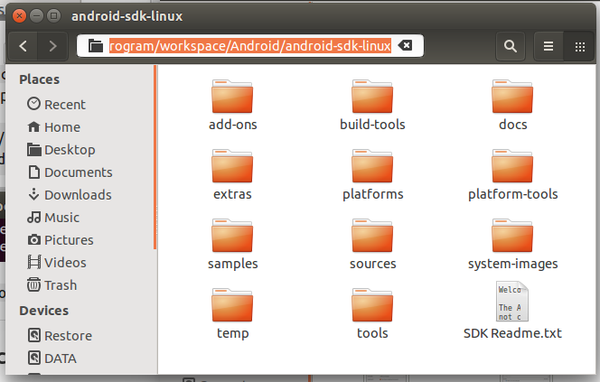Maximize the android-sdk-linux window

pyautogui.click(x=54, y=16)
